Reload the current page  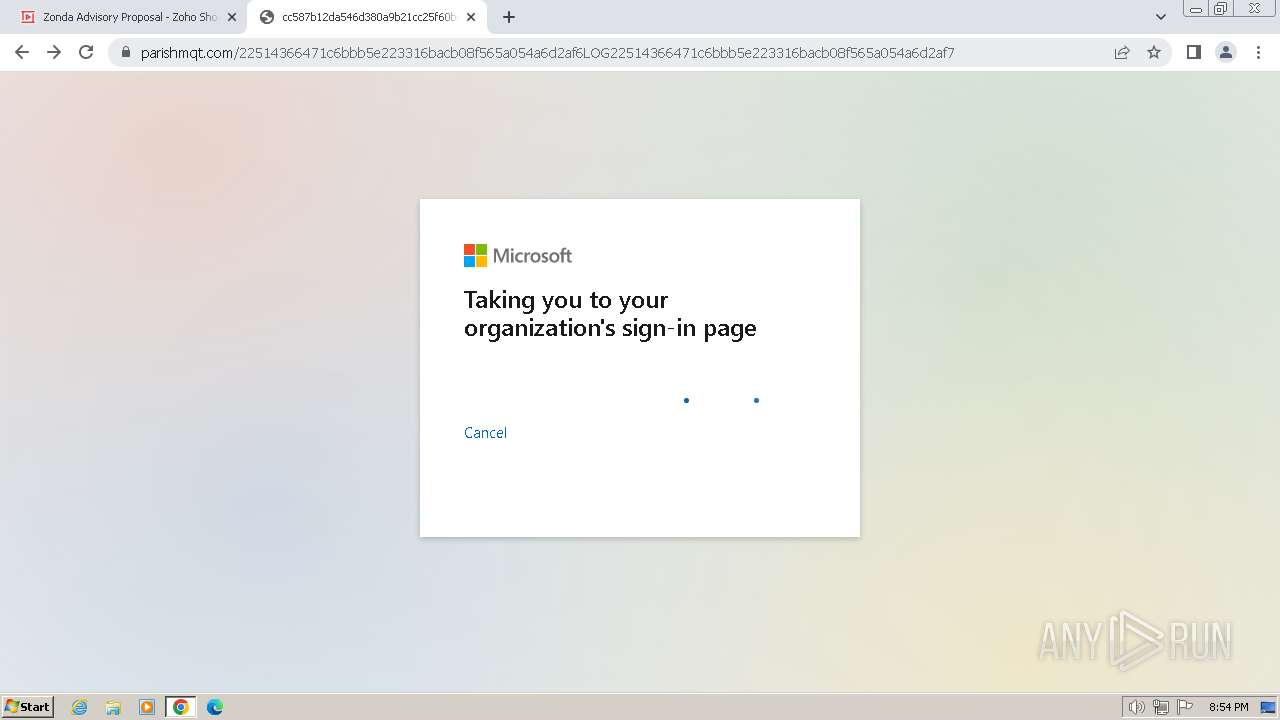pos(86,52)
